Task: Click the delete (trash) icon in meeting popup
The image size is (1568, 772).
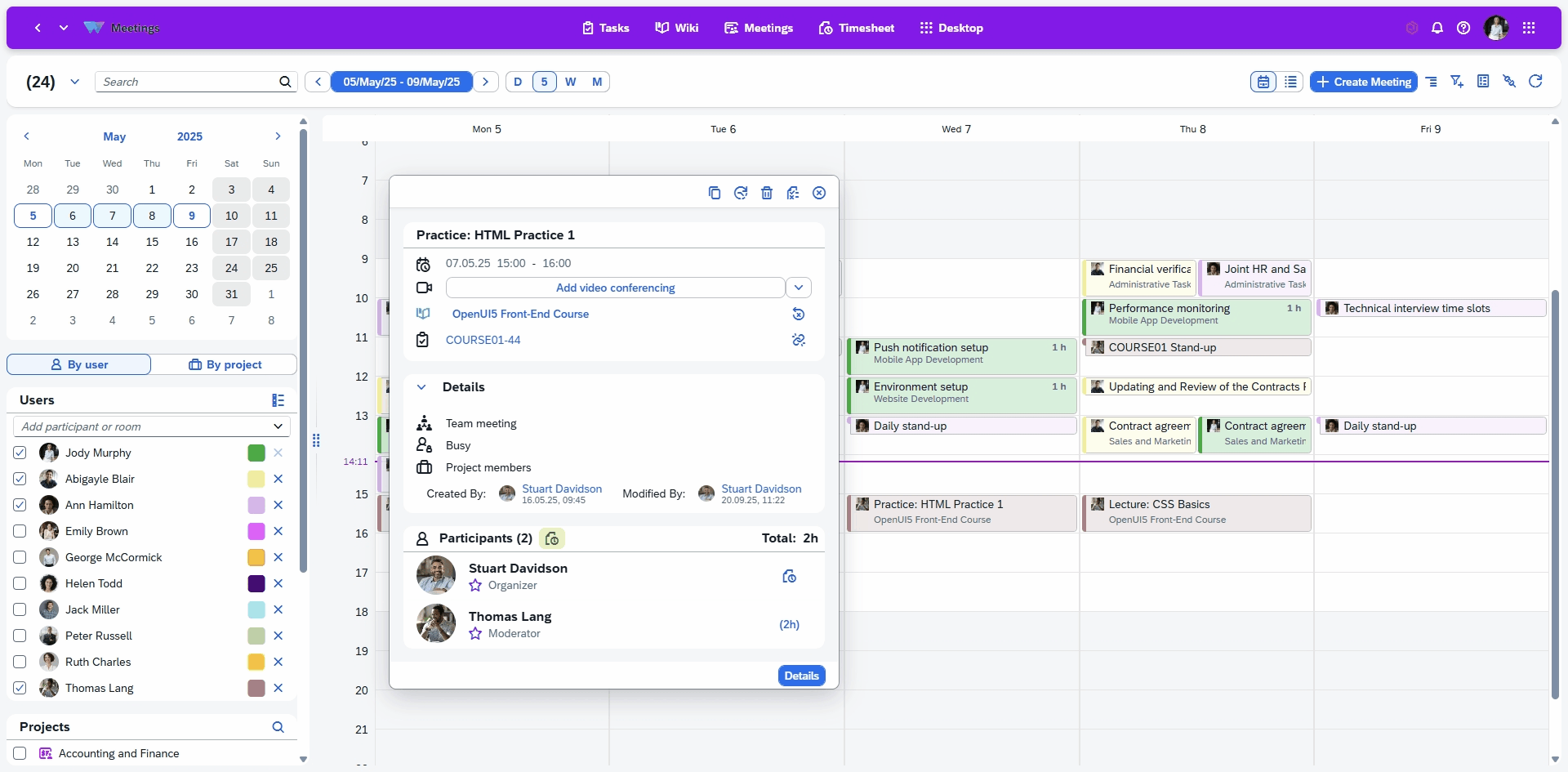Action: click(x=766, y=193)
